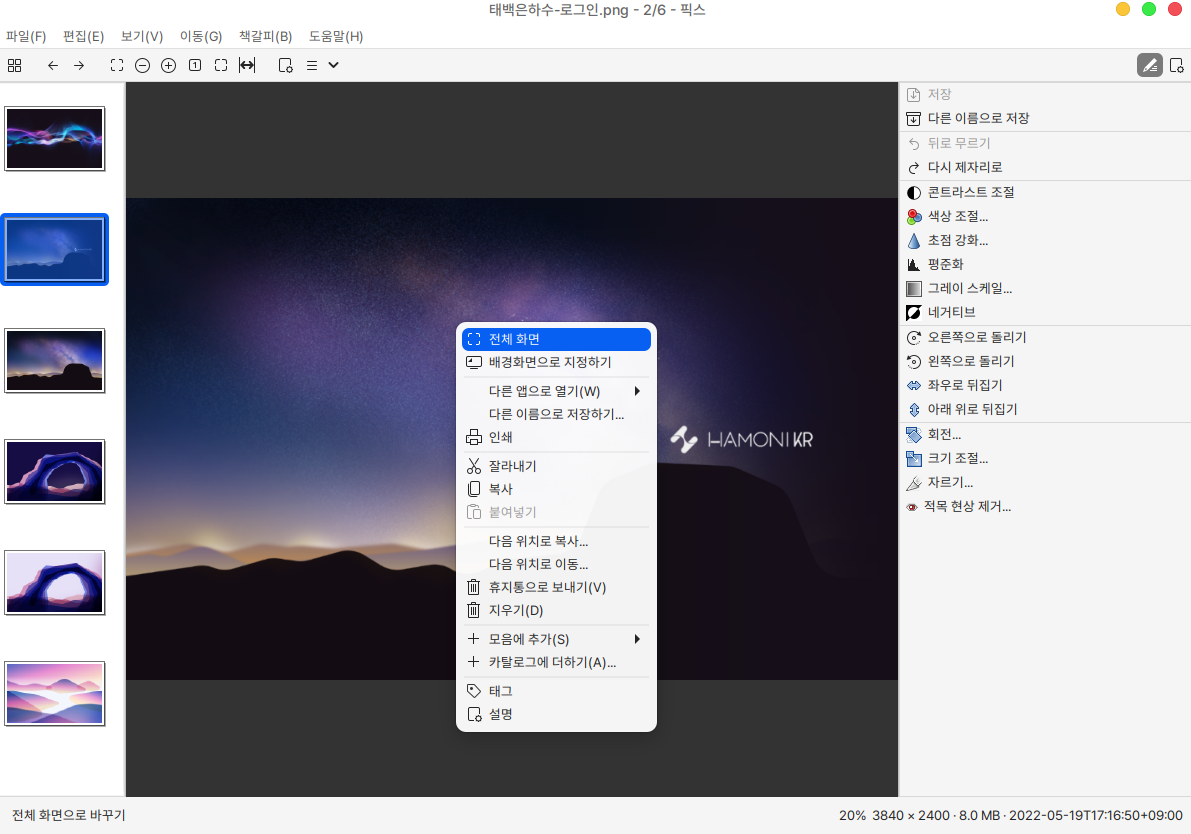Image resolution: width=1191 pixels, height=834 pixels.
Task: Choose 배경화면으로 지정하기 from context menu
Action: click(x=549, y=362)
